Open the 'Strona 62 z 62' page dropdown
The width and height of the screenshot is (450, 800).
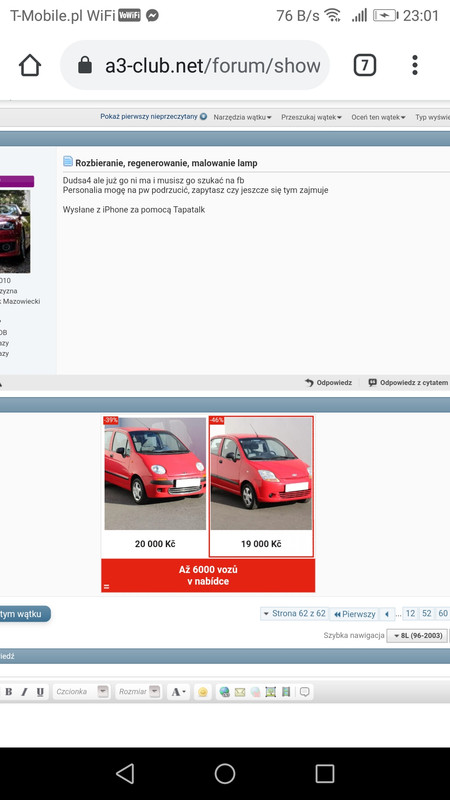click(x=294, y=614)
